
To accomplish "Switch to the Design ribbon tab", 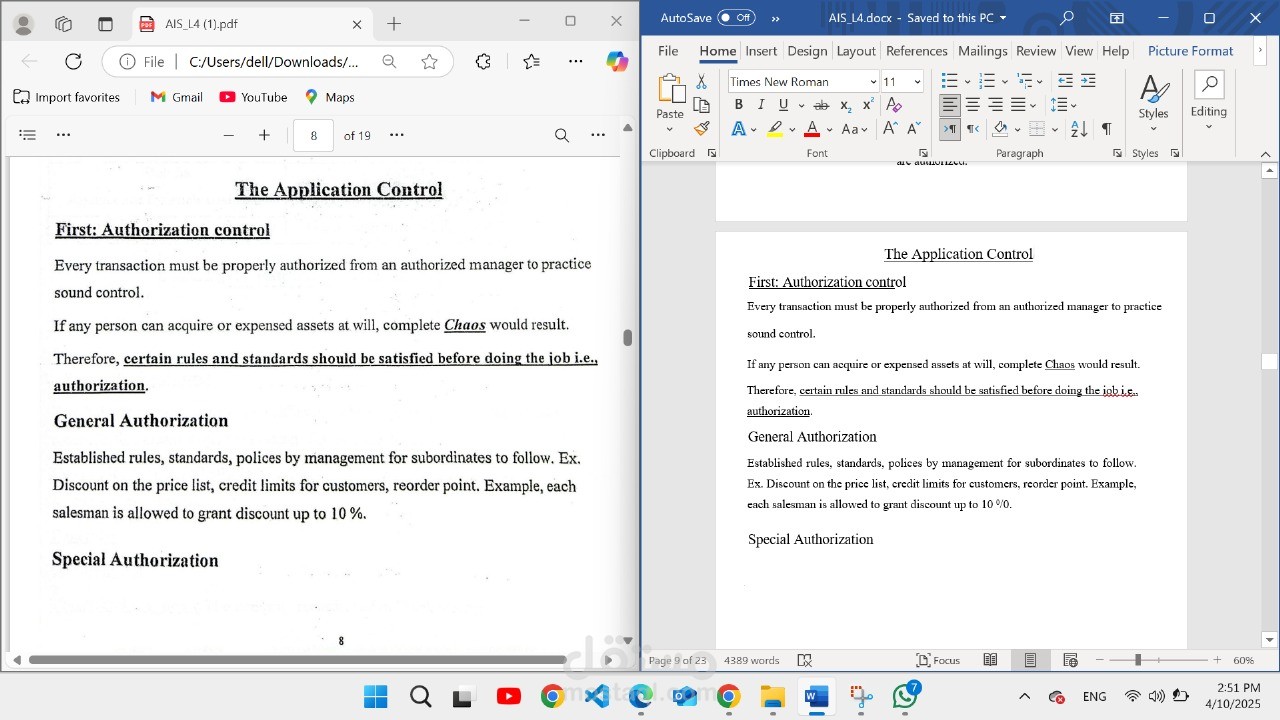I will click(x=807, y=51).
